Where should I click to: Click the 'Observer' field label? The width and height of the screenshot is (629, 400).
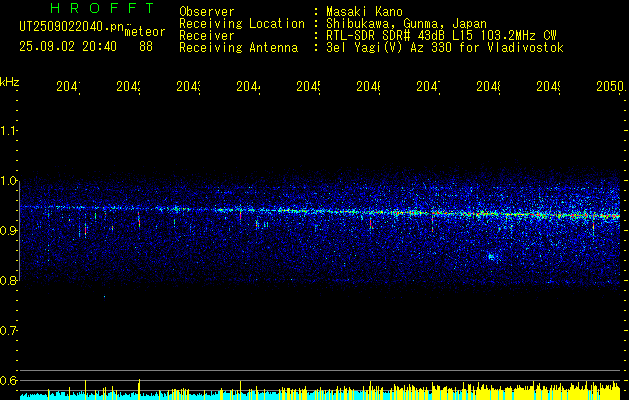point(207,12)
